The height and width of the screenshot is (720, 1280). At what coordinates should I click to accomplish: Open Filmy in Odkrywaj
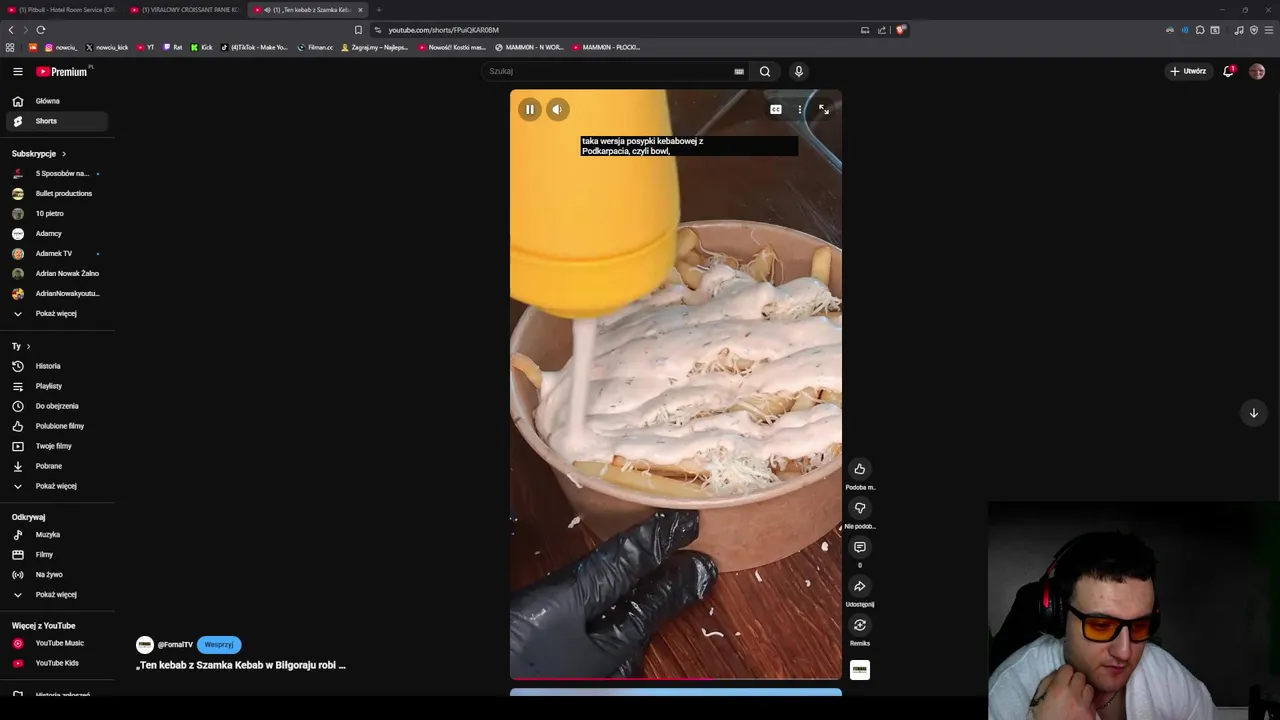coord(57,555)
